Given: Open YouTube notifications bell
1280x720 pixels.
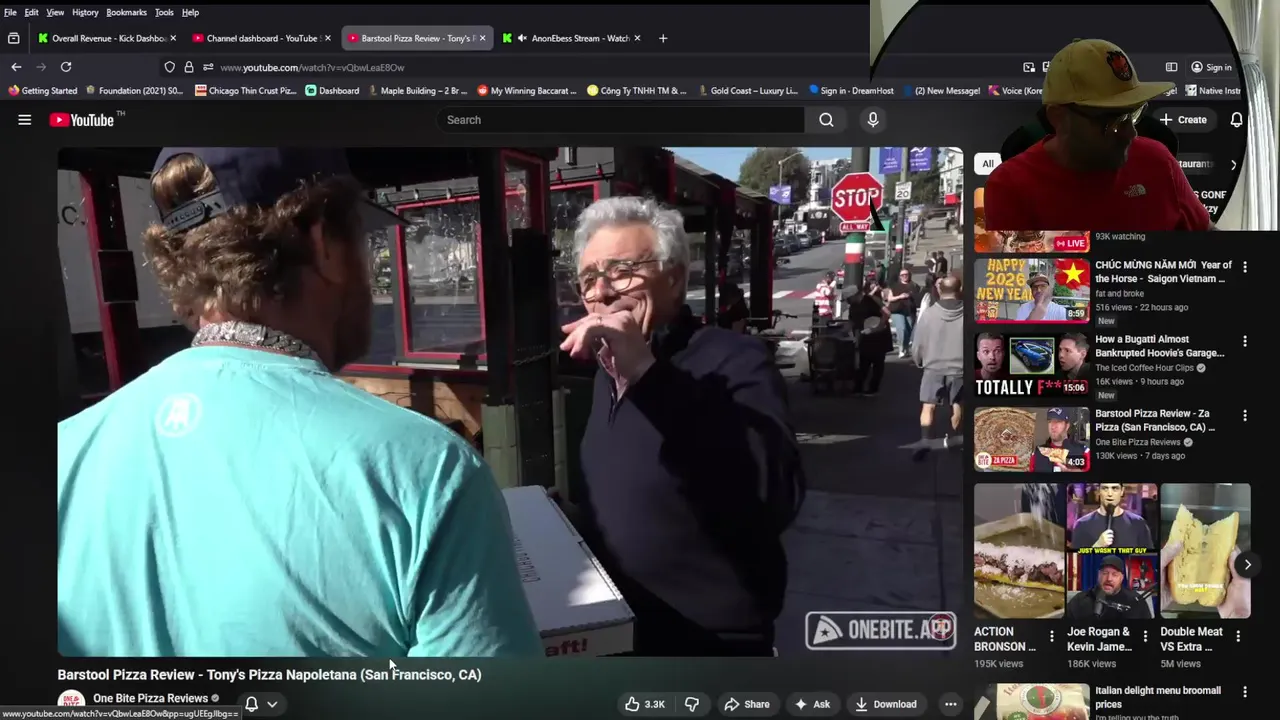Looking at the screenshot, I should tap(1237, 120).
